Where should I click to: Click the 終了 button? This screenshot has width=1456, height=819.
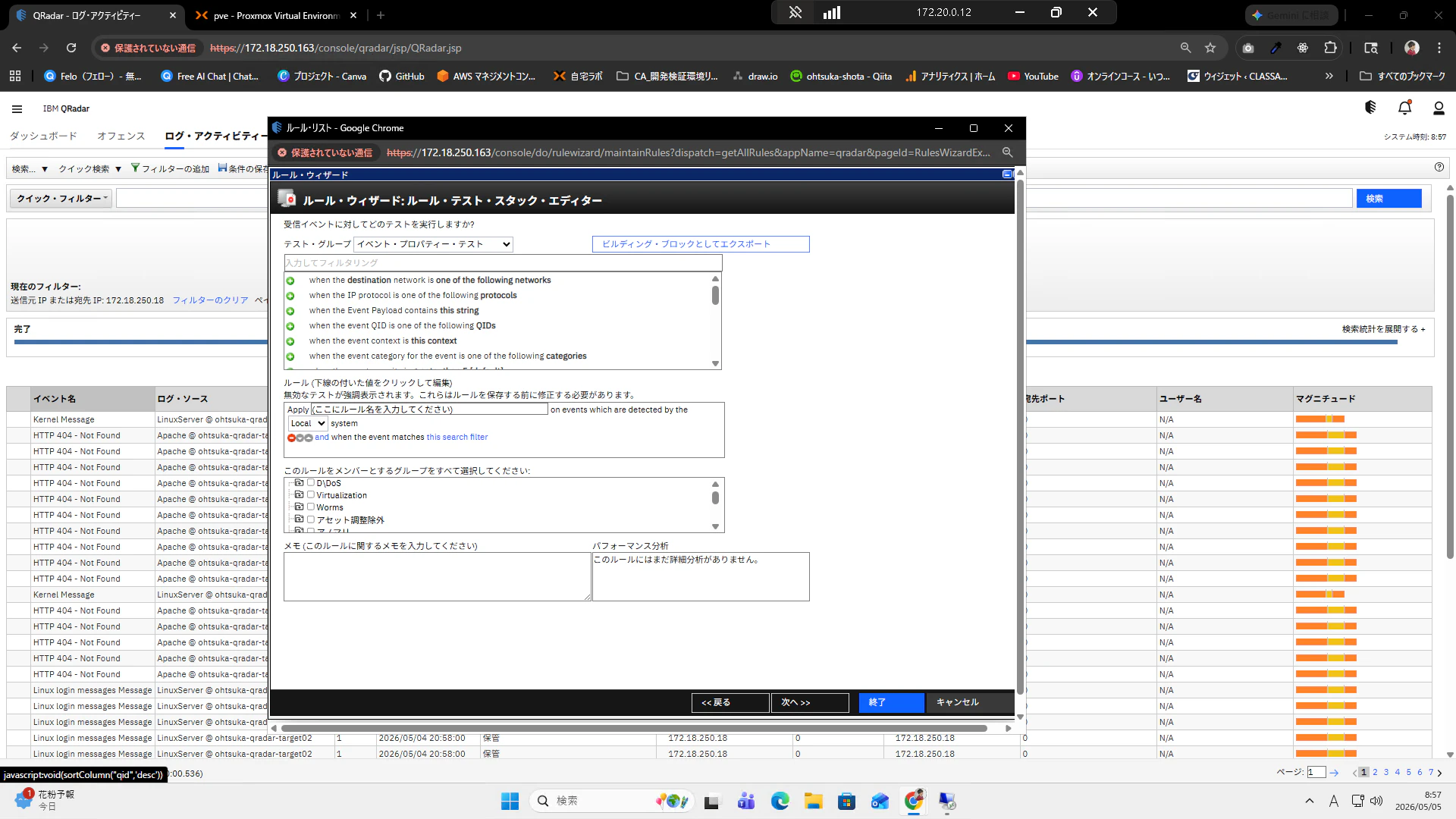pos(891,703)
